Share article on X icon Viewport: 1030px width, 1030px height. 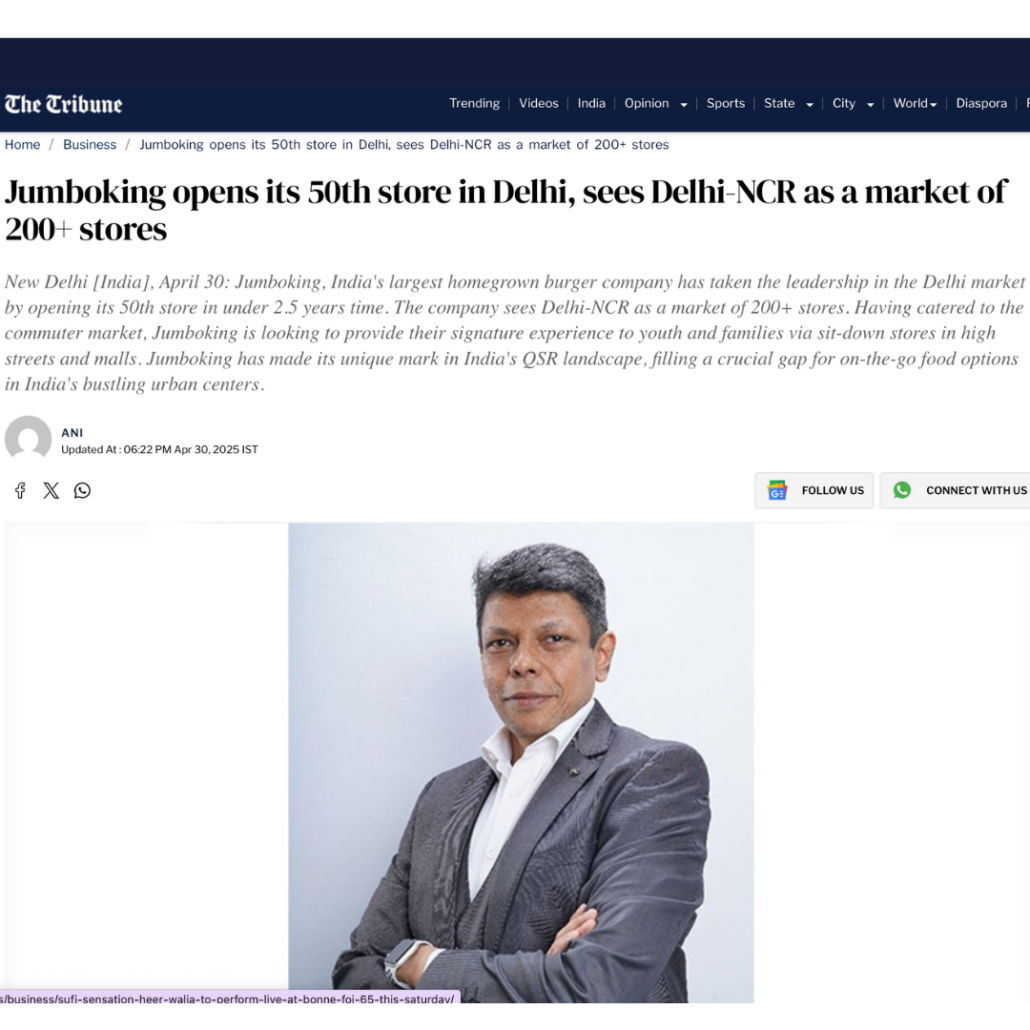point(51,491)
